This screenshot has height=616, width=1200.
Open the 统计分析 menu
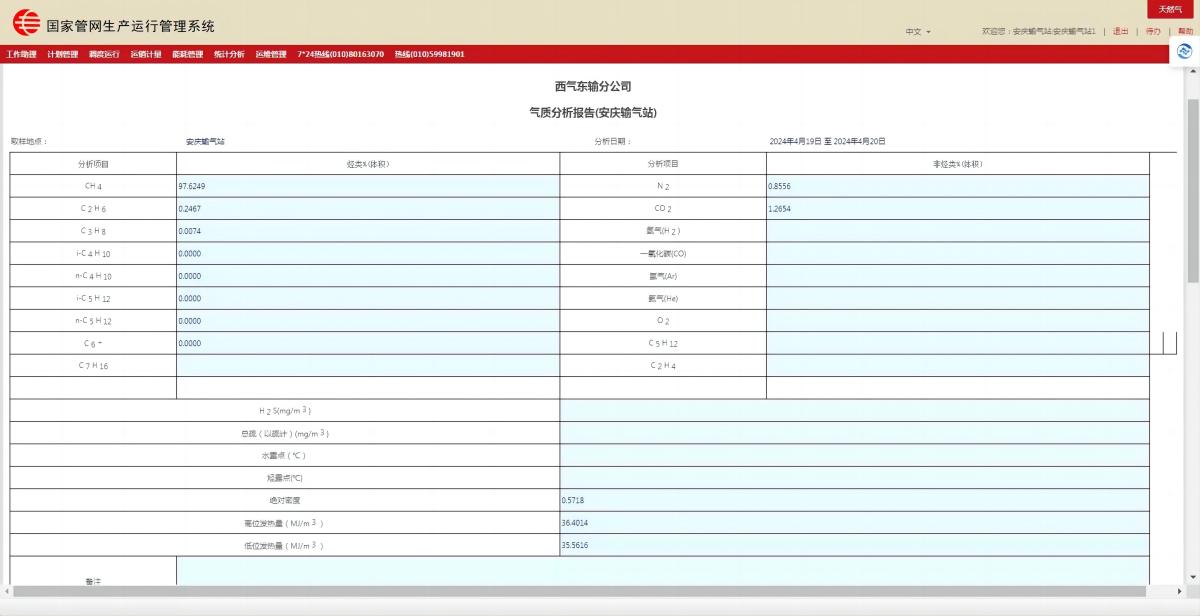[x=229, y=54]
